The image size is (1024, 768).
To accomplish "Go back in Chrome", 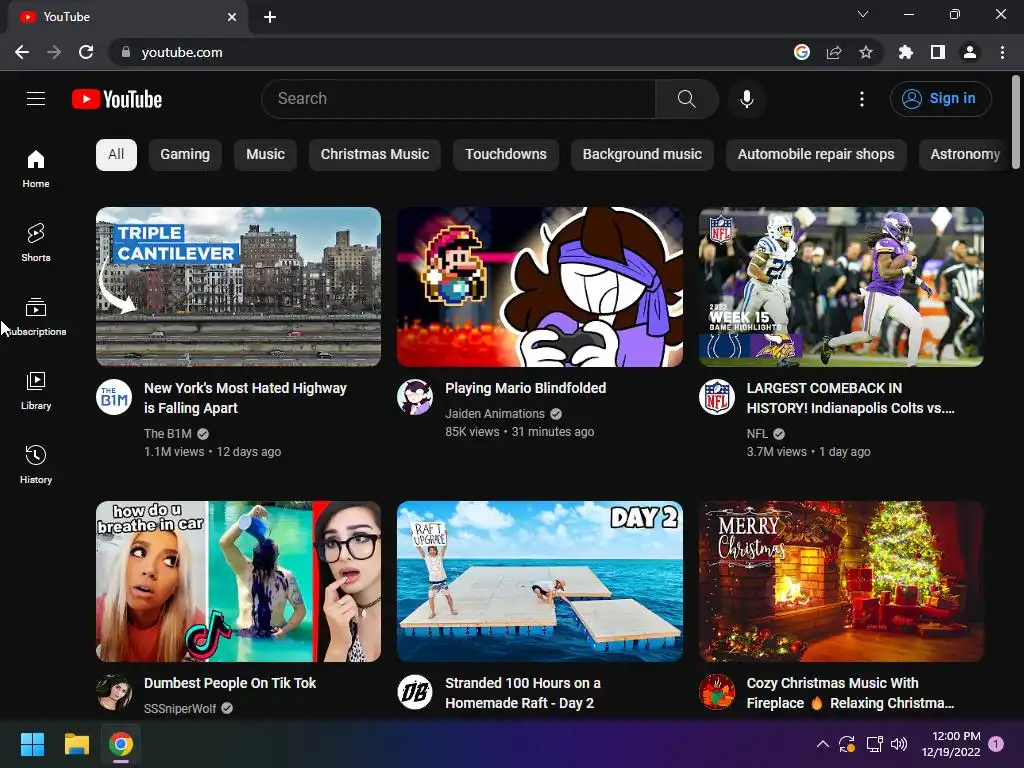I will (22, 52).
